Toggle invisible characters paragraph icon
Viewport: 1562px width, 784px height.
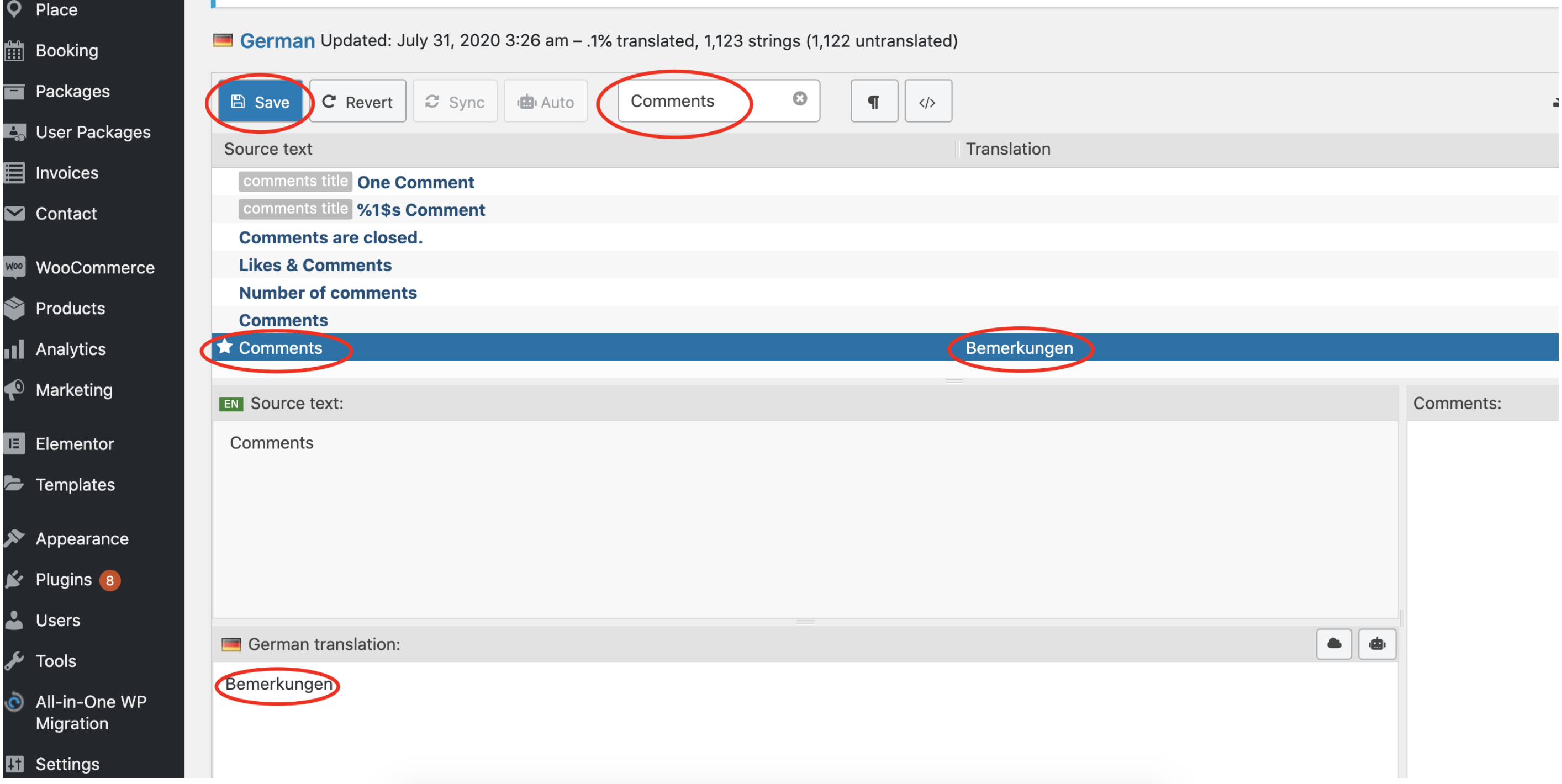(x=874, y=101)
